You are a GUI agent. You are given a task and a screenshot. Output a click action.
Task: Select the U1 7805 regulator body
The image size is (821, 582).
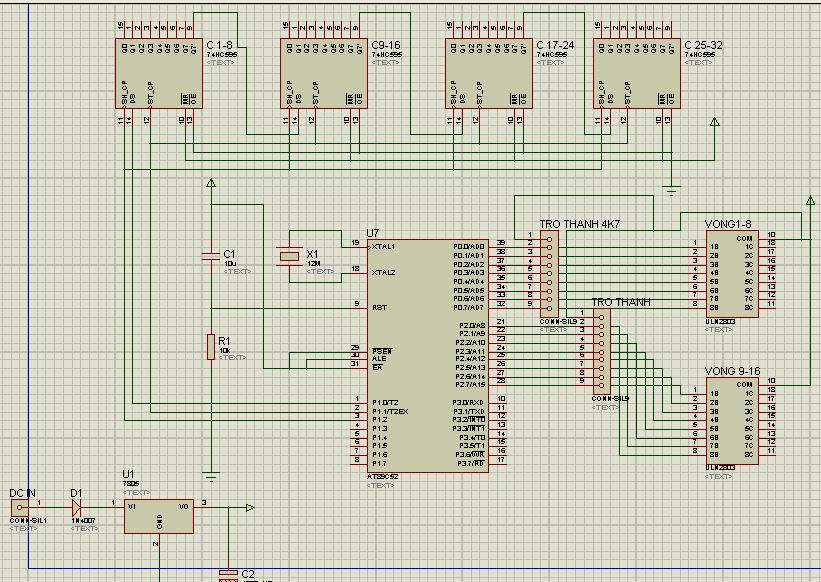[159, 516]
